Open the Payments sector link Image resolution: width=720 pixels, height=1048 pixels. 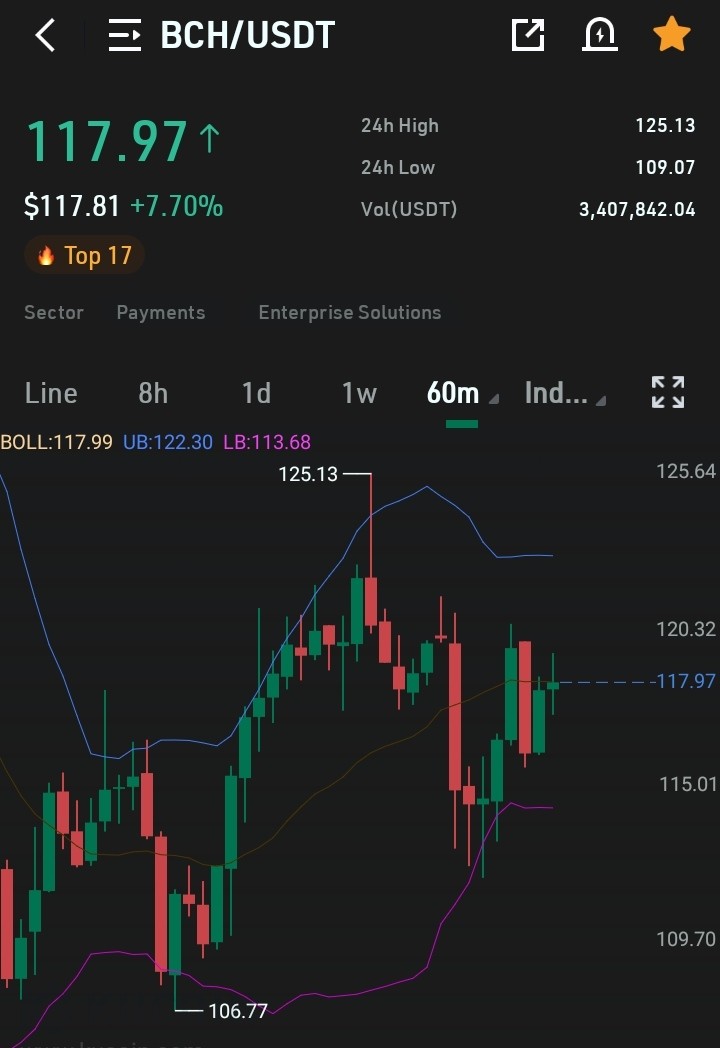click(x=161, y=312)
